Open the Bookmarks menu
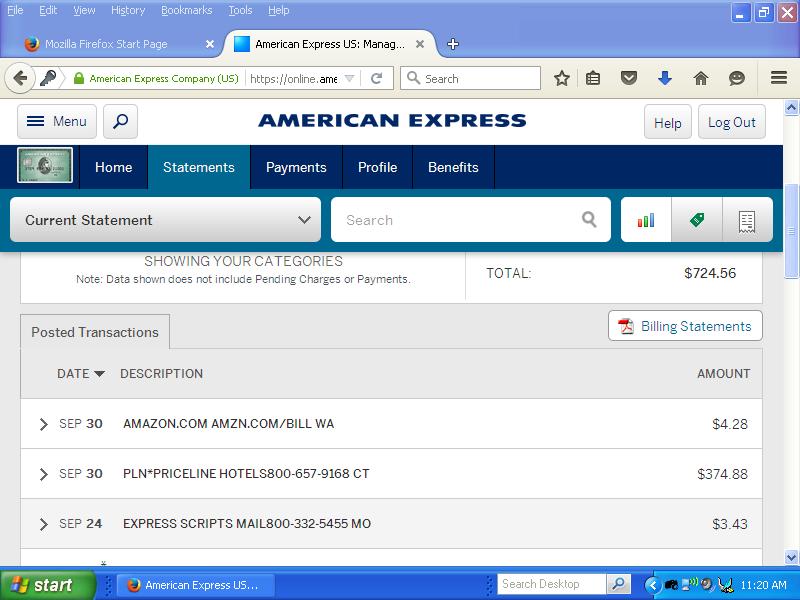This screenshot has width=800, height=600. (x=186, y=10)
